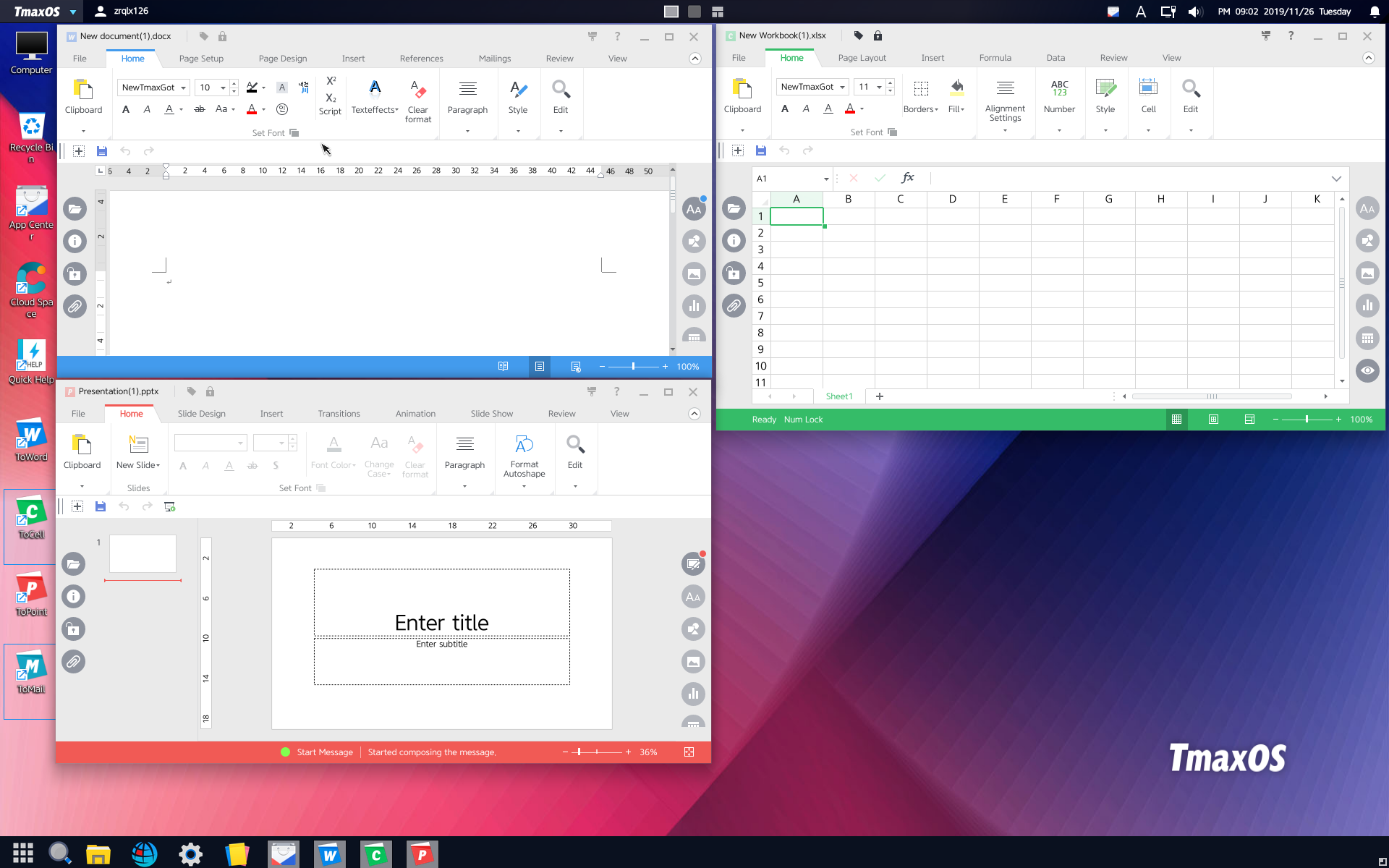Select Page Layout view in the workbook status bar
1389x868 pixels.
point(1213,420)
